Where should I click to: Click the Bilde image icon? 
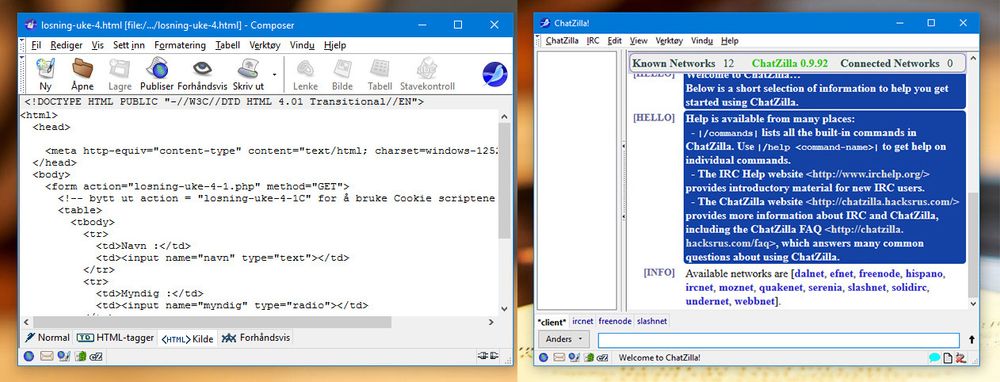pyautogui.click(x=342, y=68)
